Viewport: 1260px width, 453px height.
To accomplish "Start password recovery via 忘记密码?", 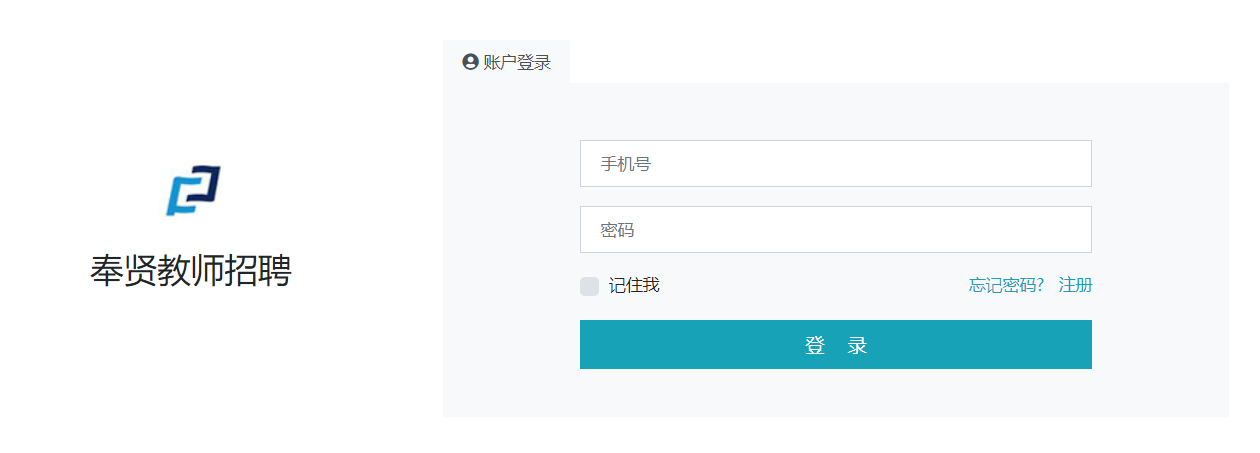I will tap(1006, 286).
